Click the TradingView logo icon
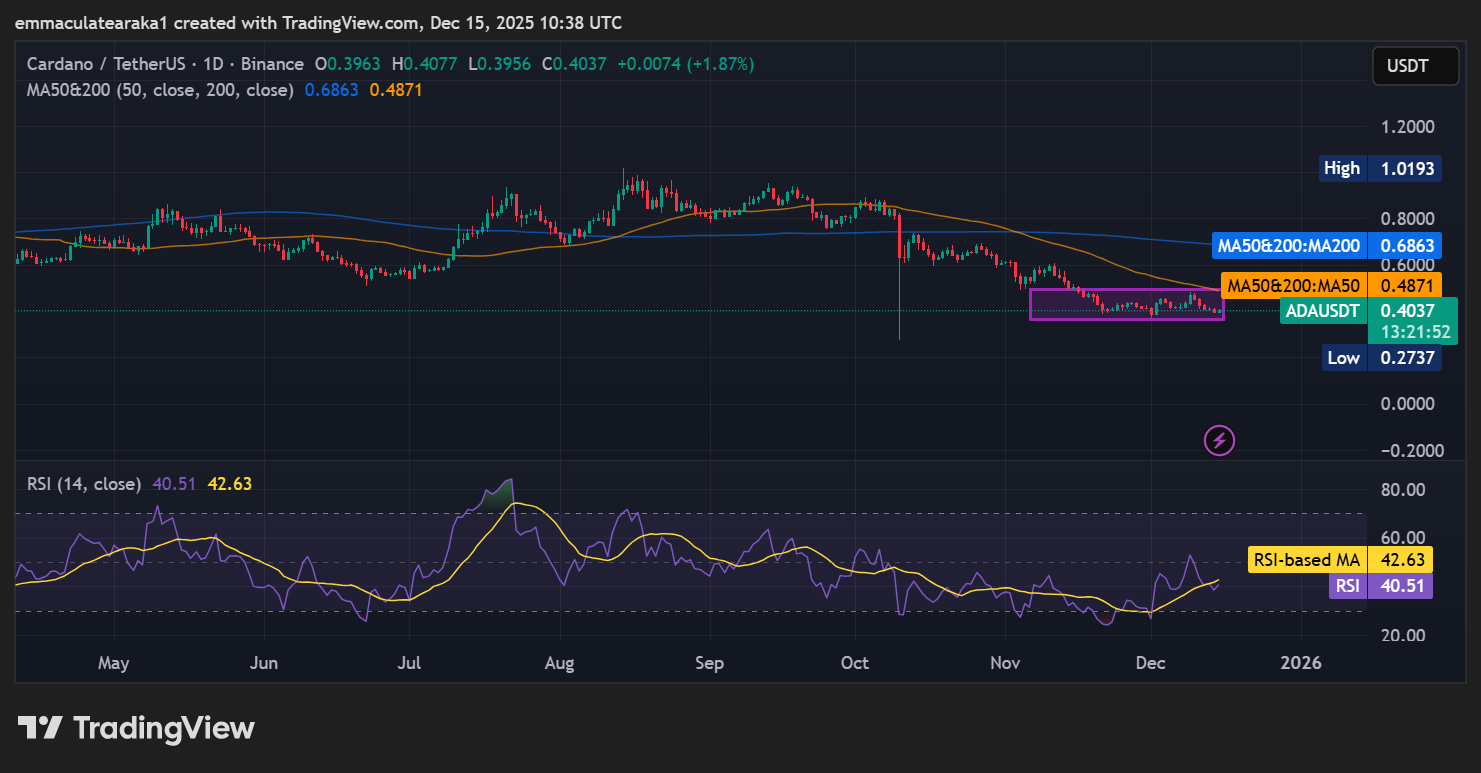Screen dimensions: 1481x773 (x=41, y=728)
